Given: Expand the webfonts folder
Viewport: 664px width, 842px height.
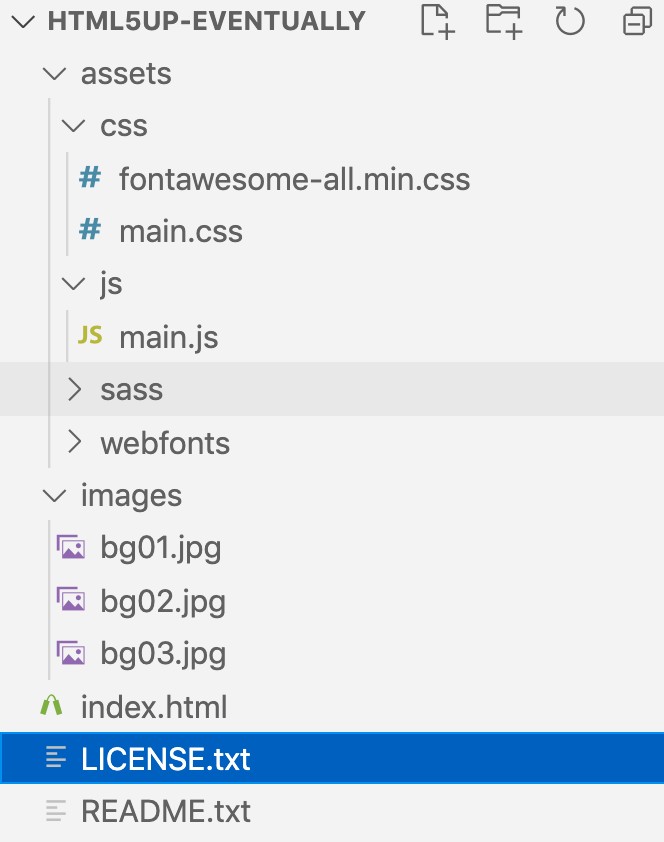Looking at the screenshot, I should click(74, 442).
